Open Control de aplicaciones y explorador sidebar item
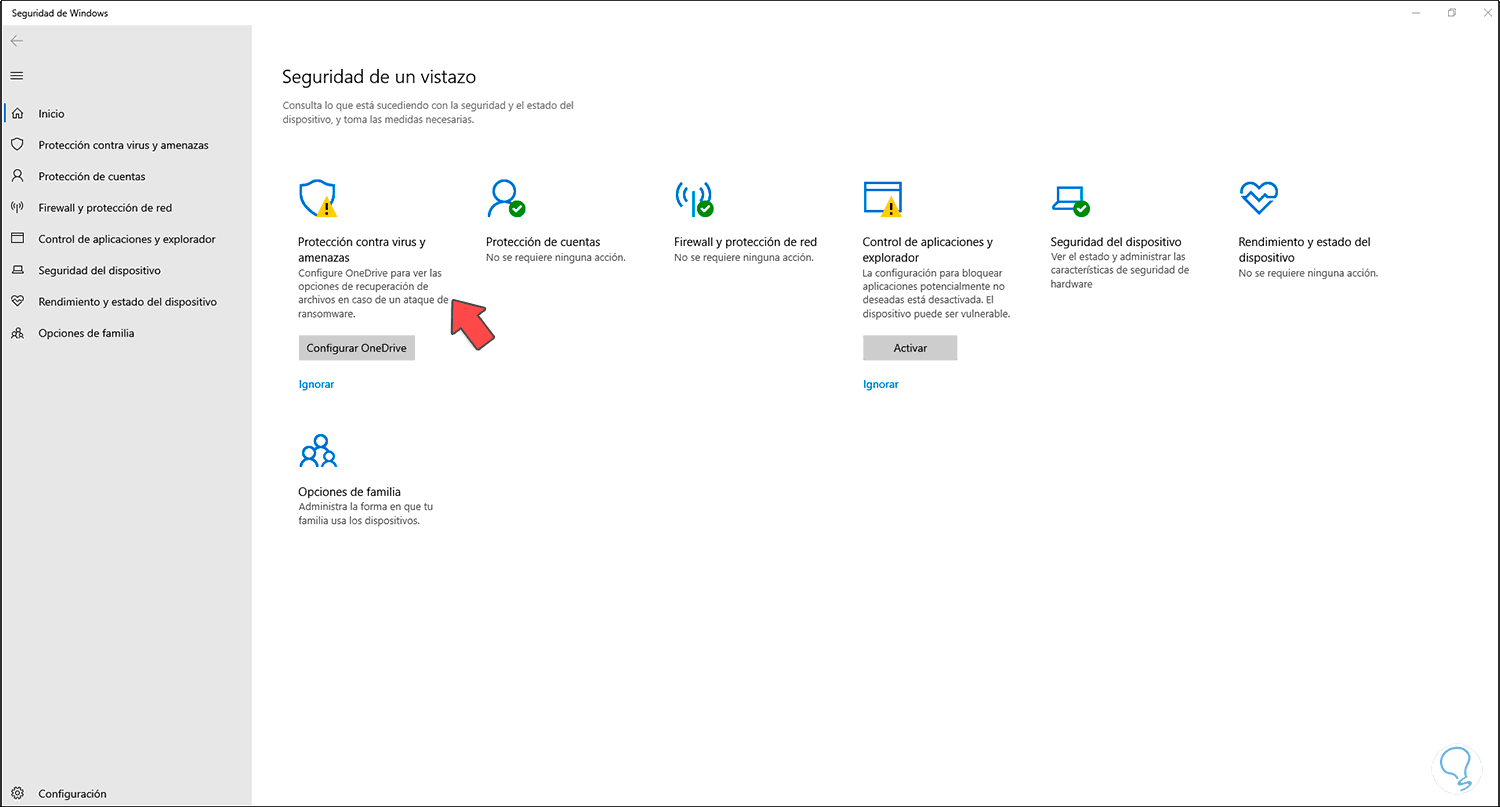 [x=127, y=239]
